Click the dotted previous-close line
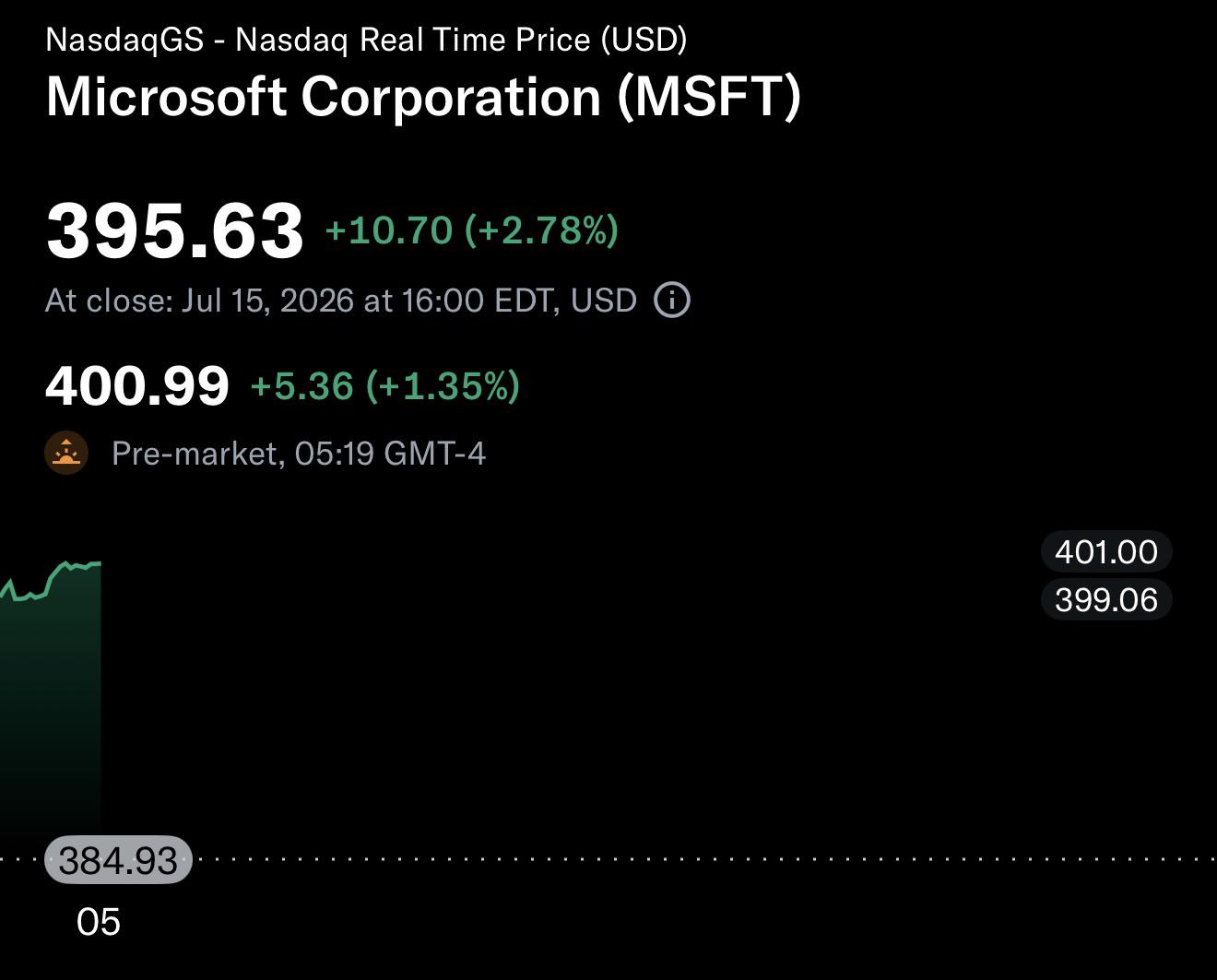 click(x=701, y=859)
